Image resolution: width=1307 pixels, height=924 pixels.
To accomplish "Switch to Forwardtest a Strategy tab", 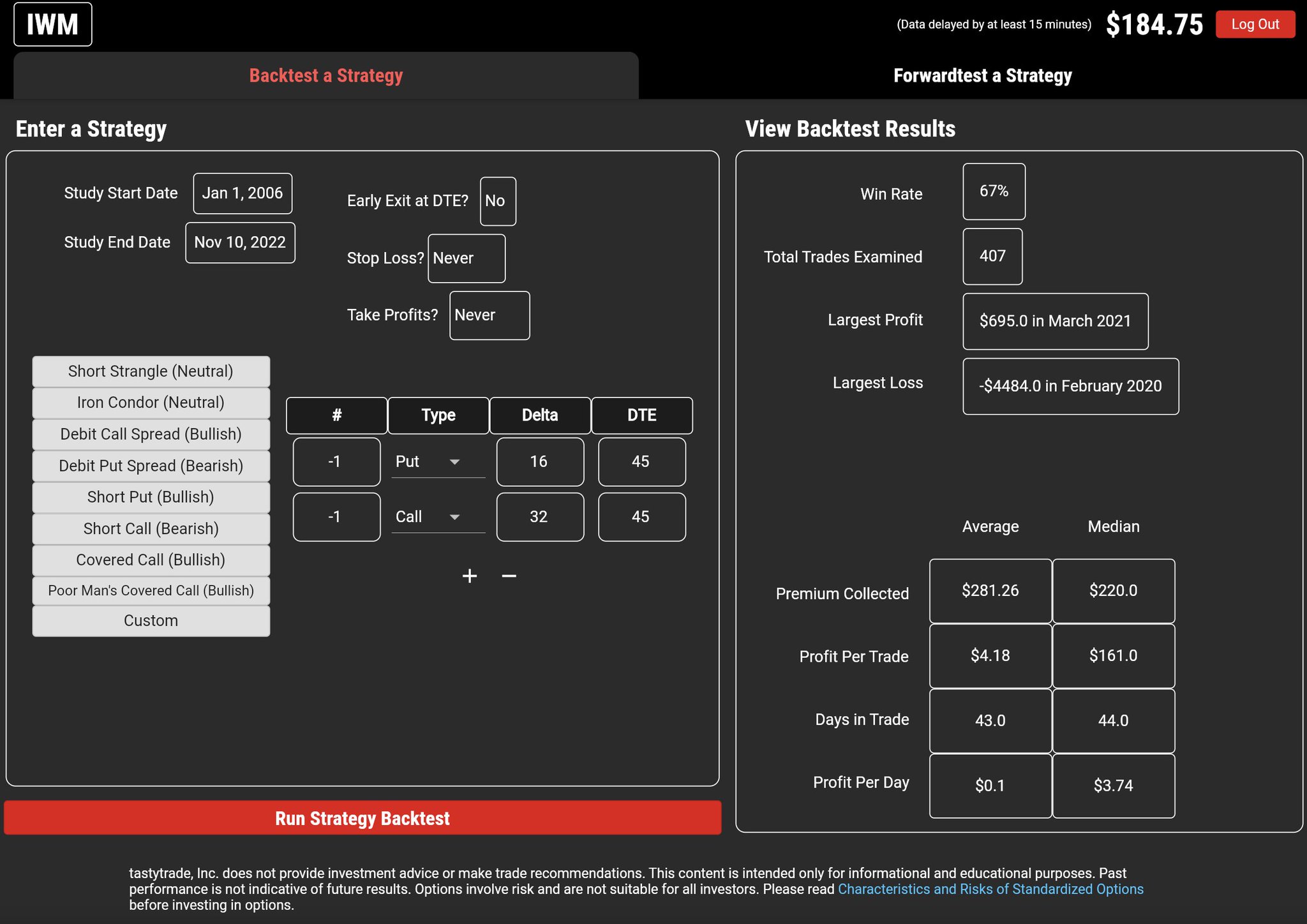I will tap(982, 76).
